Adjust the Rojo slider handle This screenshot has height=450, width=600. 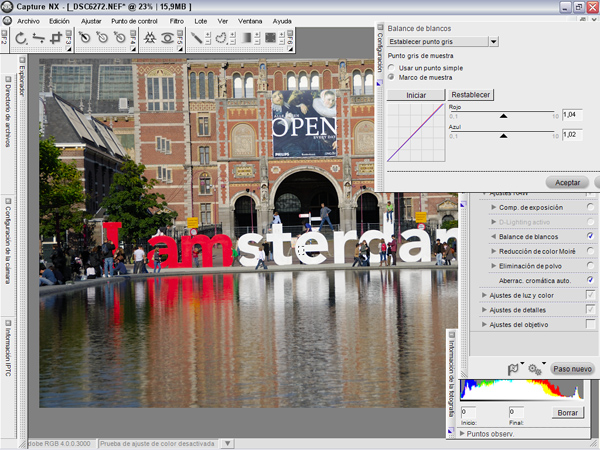coord(504,115)
